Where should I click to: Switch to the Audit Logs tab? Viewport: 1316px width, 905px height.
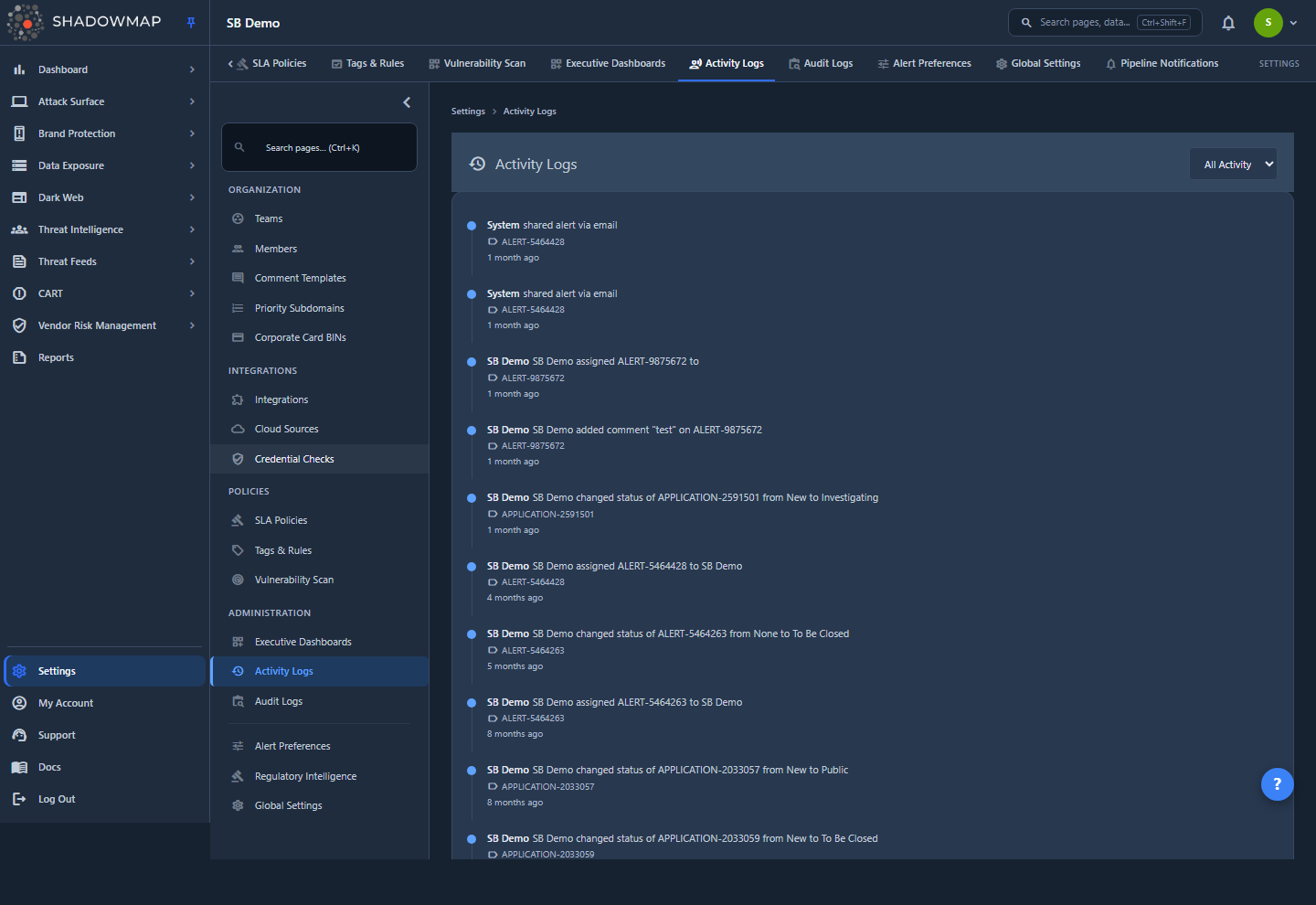click(x=821, y=64)
